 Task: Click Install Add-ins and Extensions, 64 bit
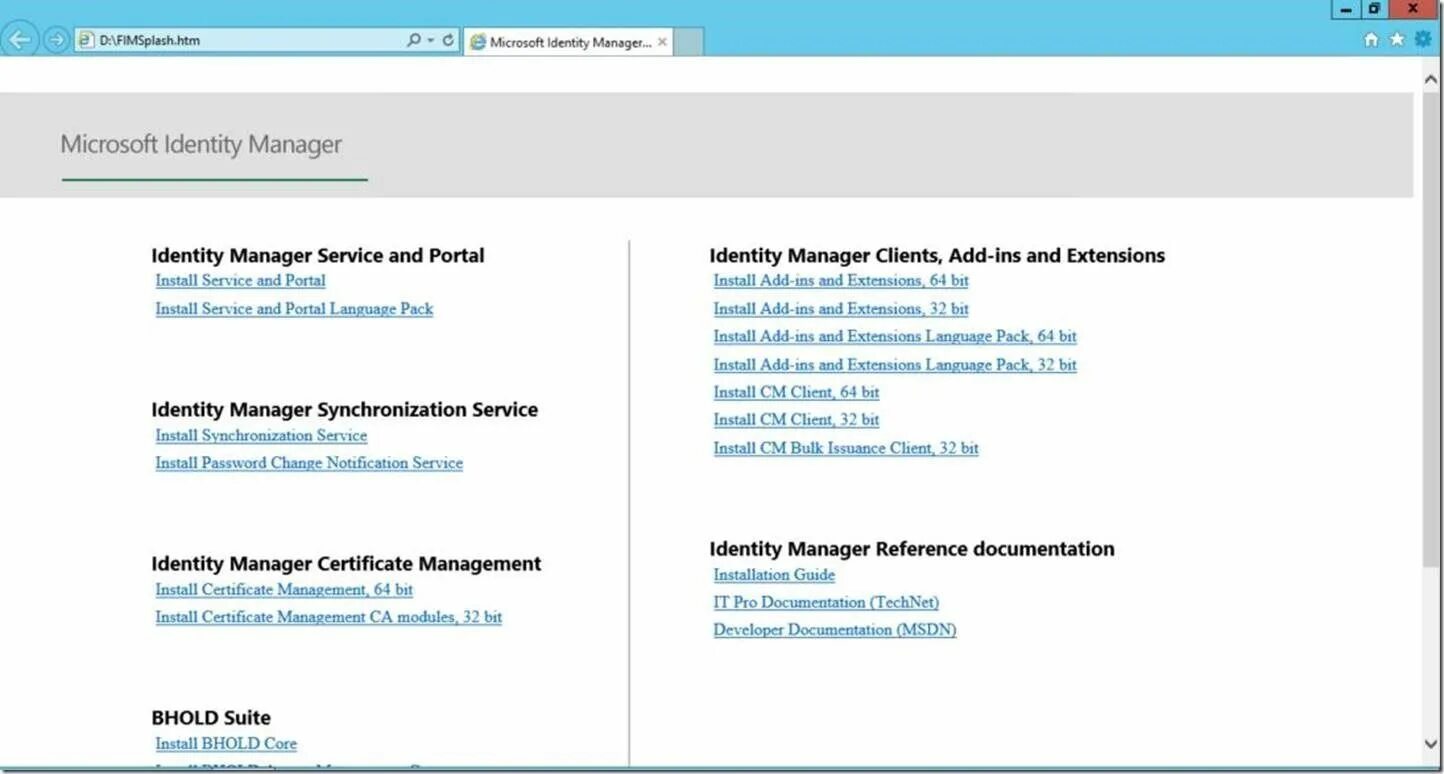point(841,281)
